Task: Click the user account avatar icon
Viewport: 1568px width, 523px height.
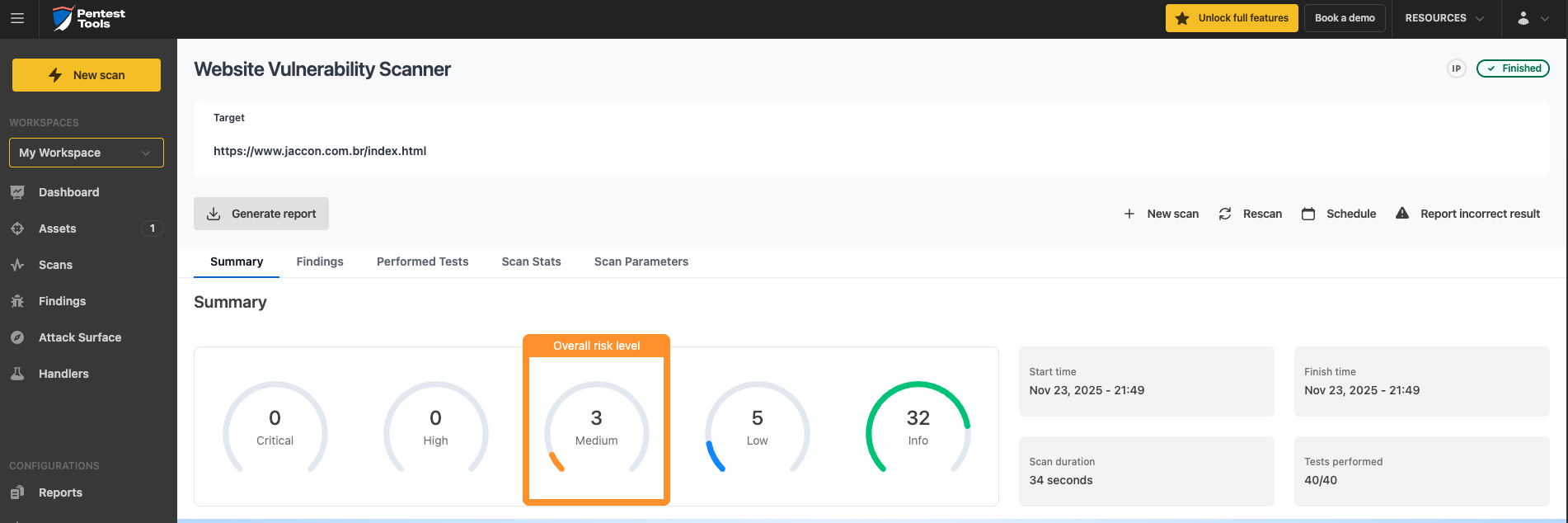Action: point(1523,18)
